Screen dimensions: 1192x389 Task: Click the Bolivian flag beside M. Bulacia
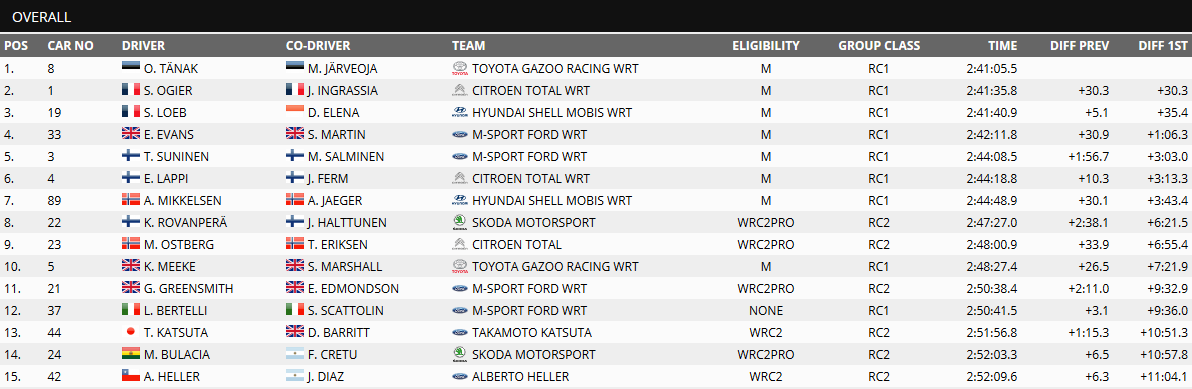132,355
